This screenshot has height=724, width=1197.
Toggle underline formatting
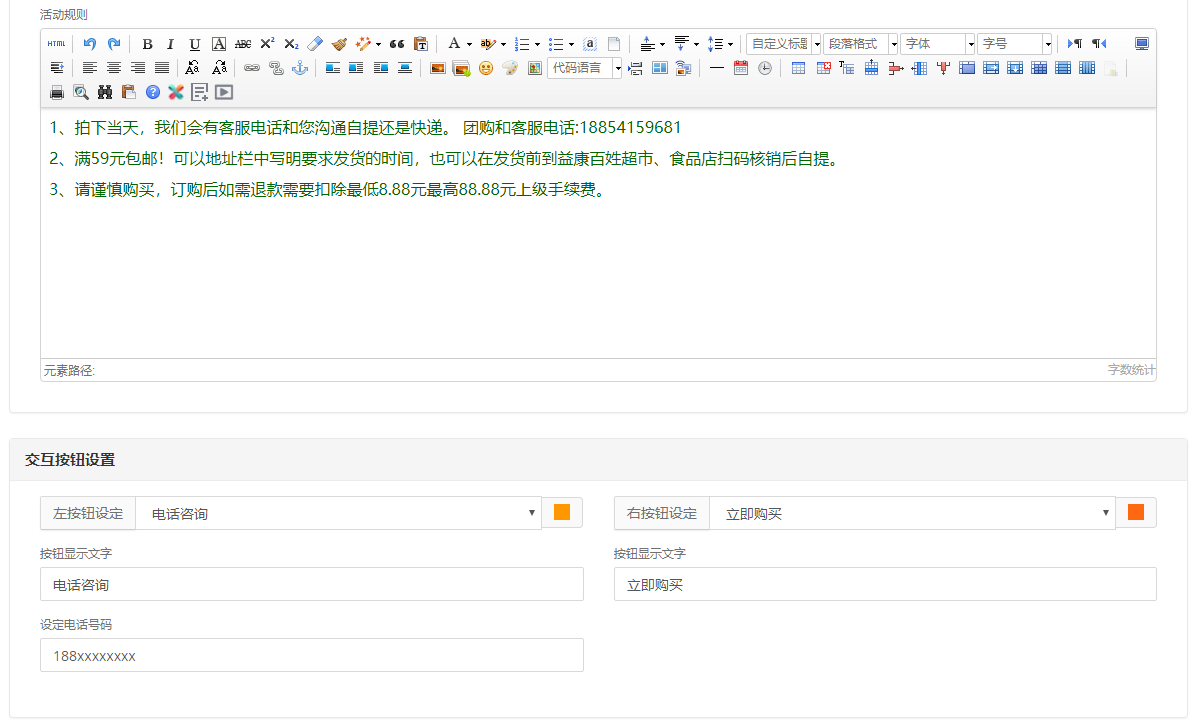point(194,44)
